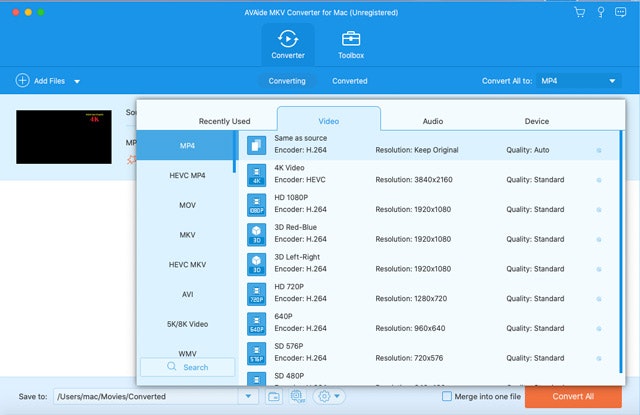Select the 3D Left-Right preset icon
640x415 pixels.
[x=256, y=264]
